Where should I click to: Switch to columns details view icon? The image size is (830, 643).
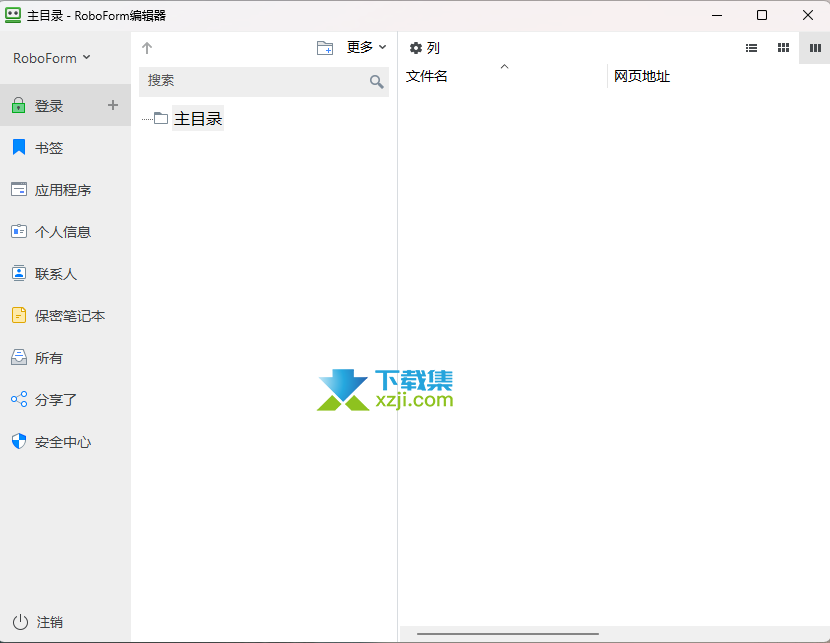coord(815,48)
